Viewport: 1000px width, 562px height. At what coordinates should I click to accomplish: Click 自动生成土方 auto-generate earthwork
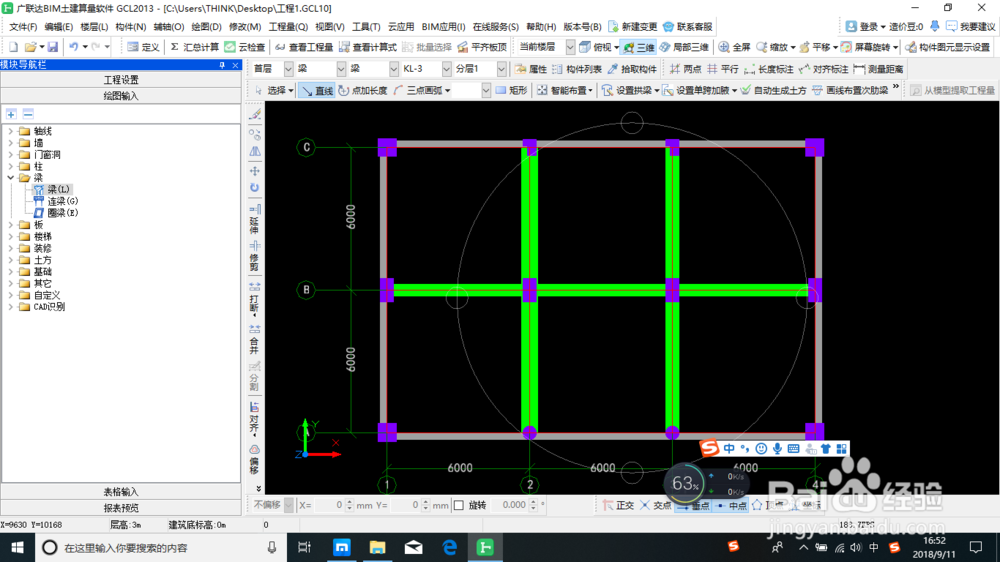(773, 91)
